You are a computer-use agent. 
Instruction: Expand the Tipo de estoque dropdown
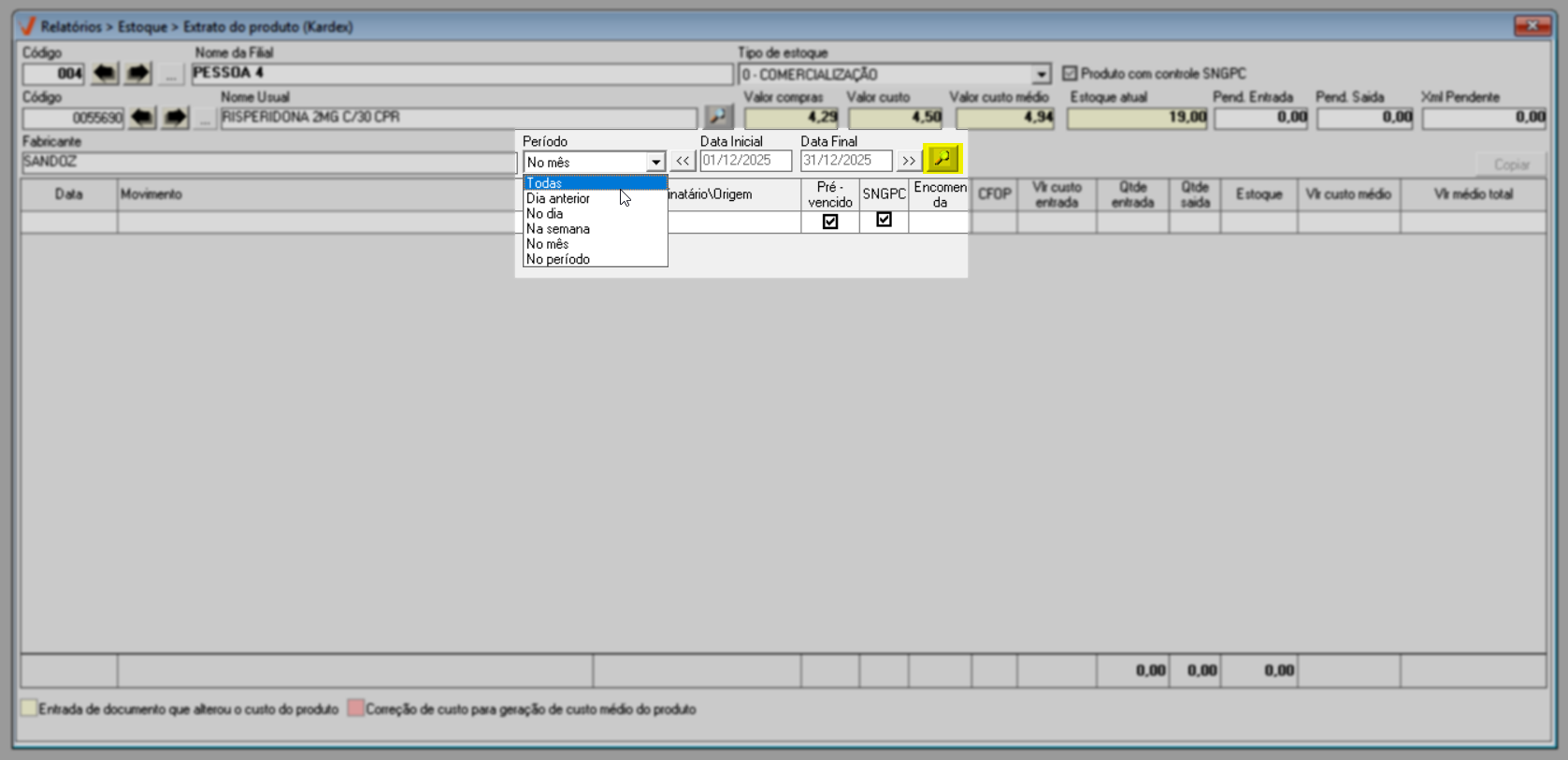tap(1041, 75)
